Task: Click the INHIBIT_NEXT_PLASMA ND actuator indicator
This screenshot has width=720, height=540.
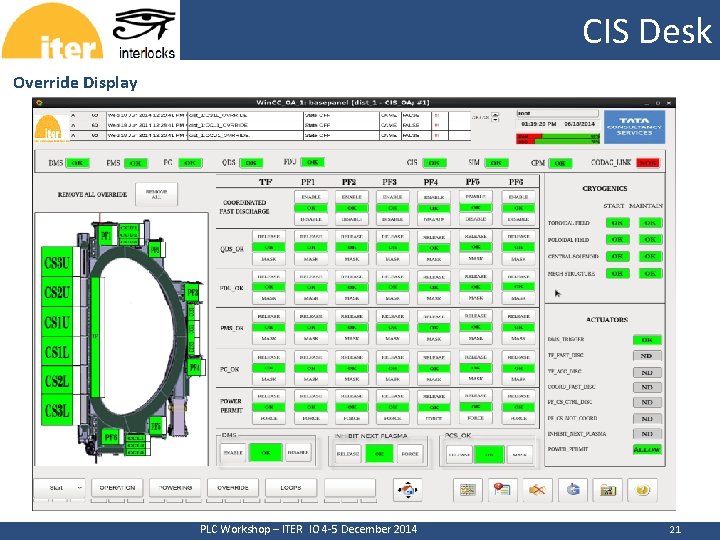Action: point(647,434)
